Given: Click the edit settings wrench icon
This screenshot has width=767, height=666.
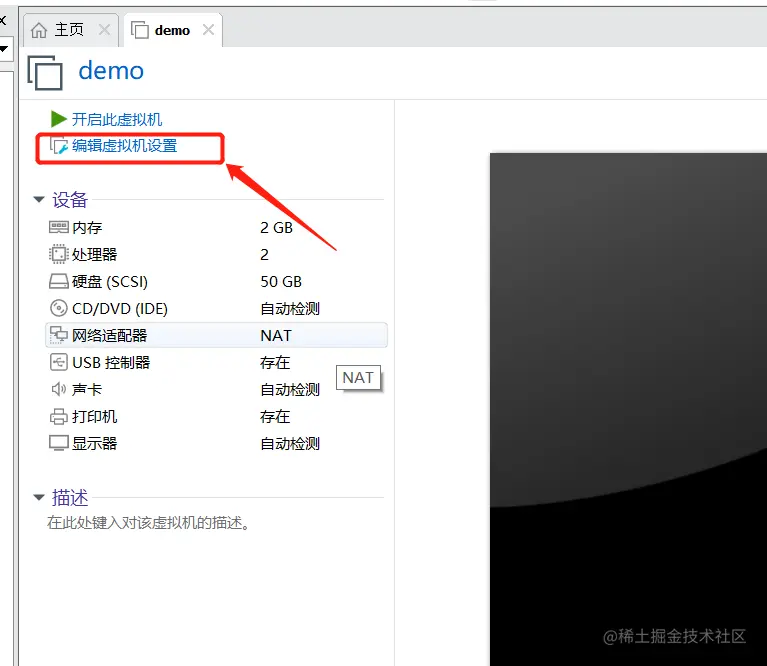Looking at the screenshot, I should click(59, 146).
